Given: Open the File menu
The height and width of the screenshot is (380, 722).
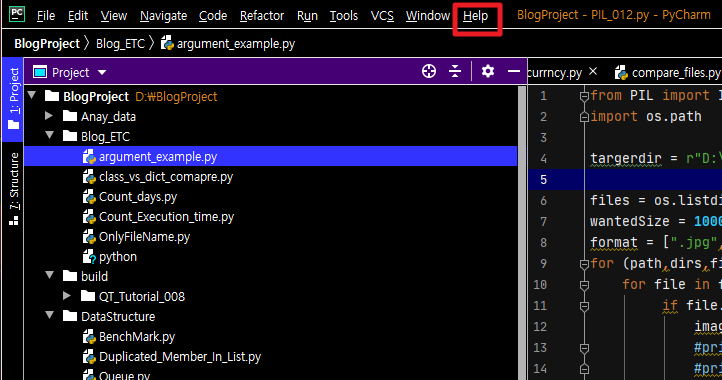Looking at the screenshot, I should (46, 16).
